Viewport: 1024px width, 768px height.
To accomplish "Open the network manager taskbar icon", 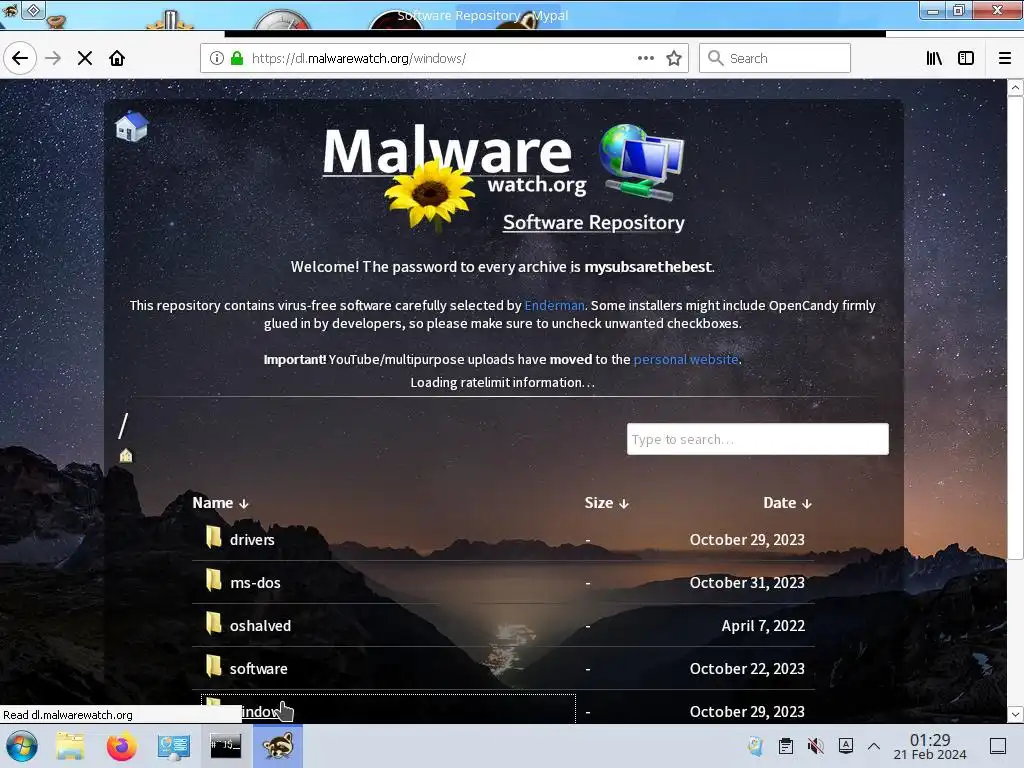I will 173,746.
